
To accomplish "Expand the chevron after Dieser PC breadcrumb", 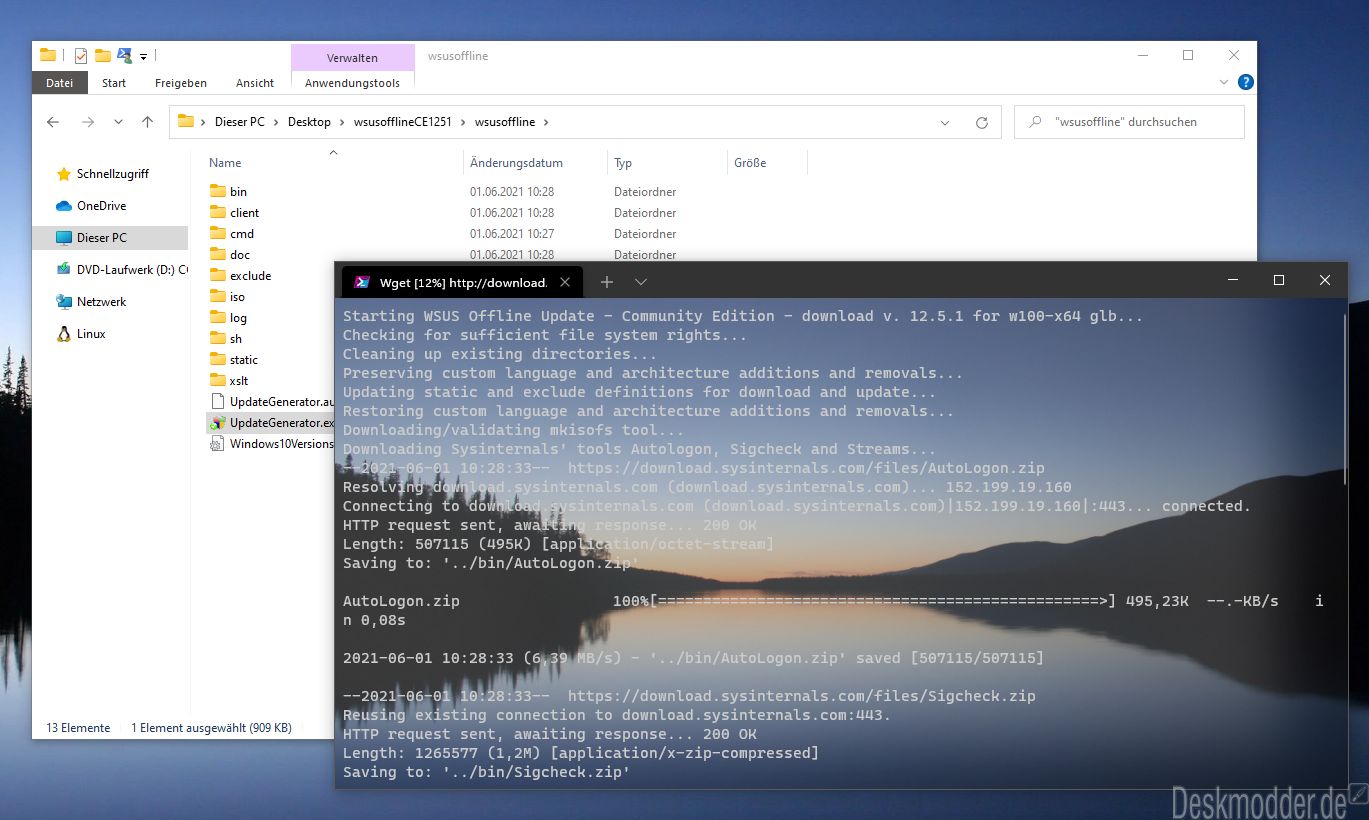I will (276, 122).
